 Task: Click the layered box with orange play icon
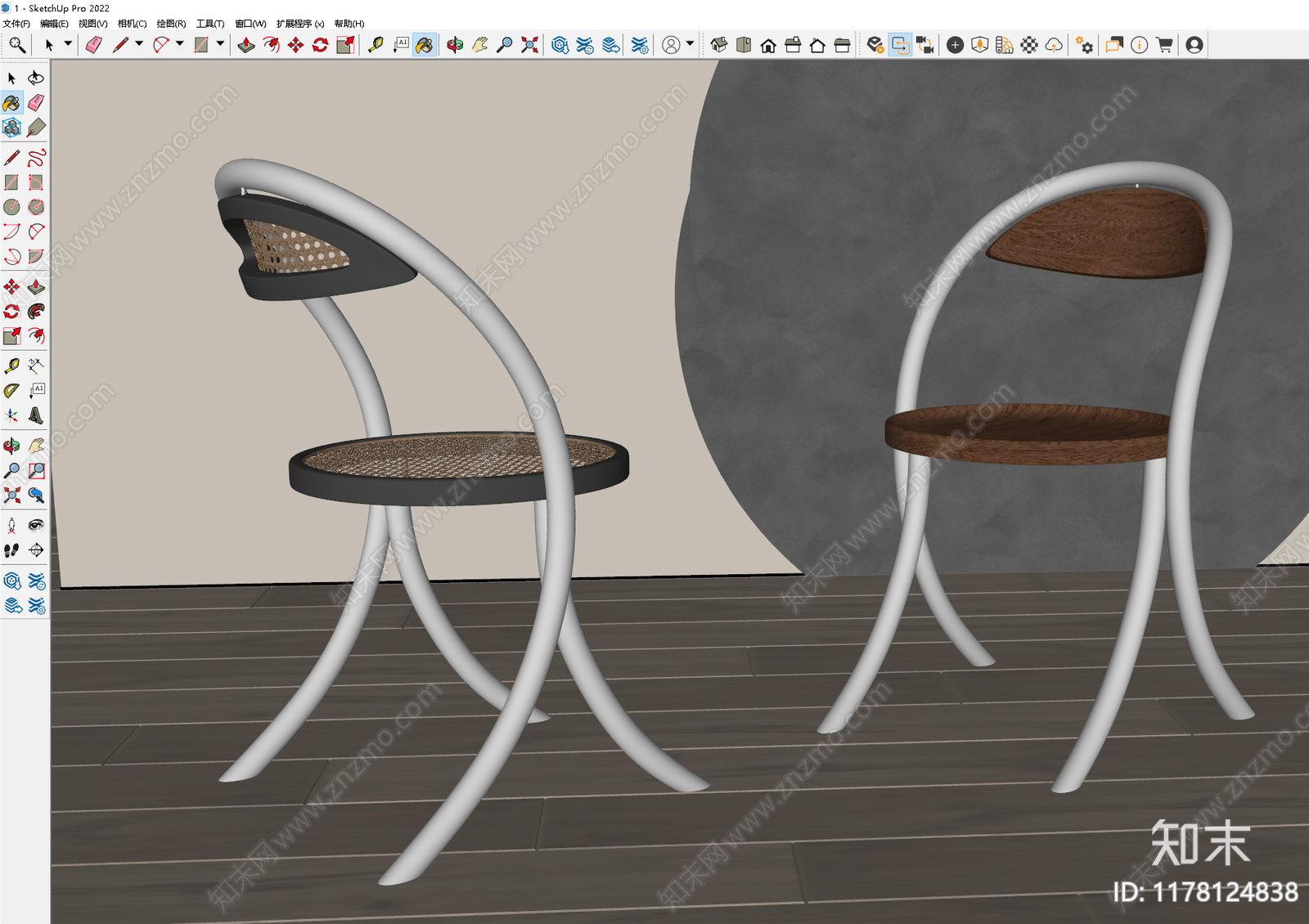click(875, 45)
